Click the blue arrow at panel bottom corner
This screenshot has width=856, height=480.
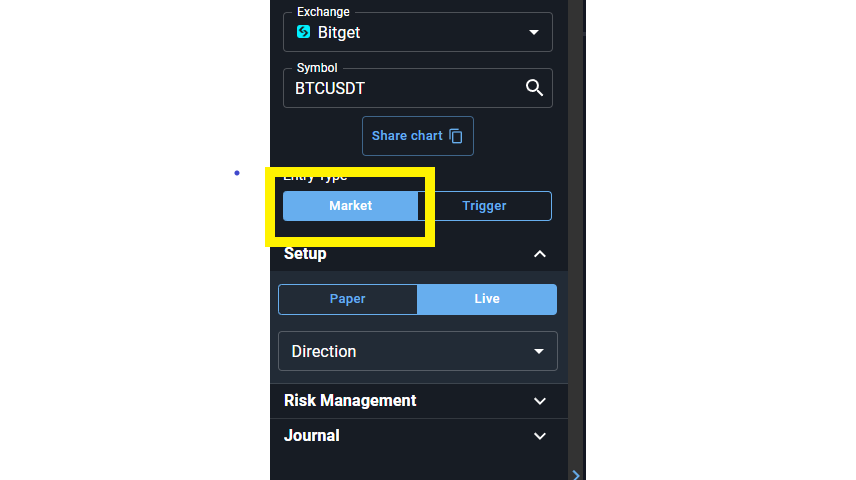pyautogui.click(x=576, y=475)
